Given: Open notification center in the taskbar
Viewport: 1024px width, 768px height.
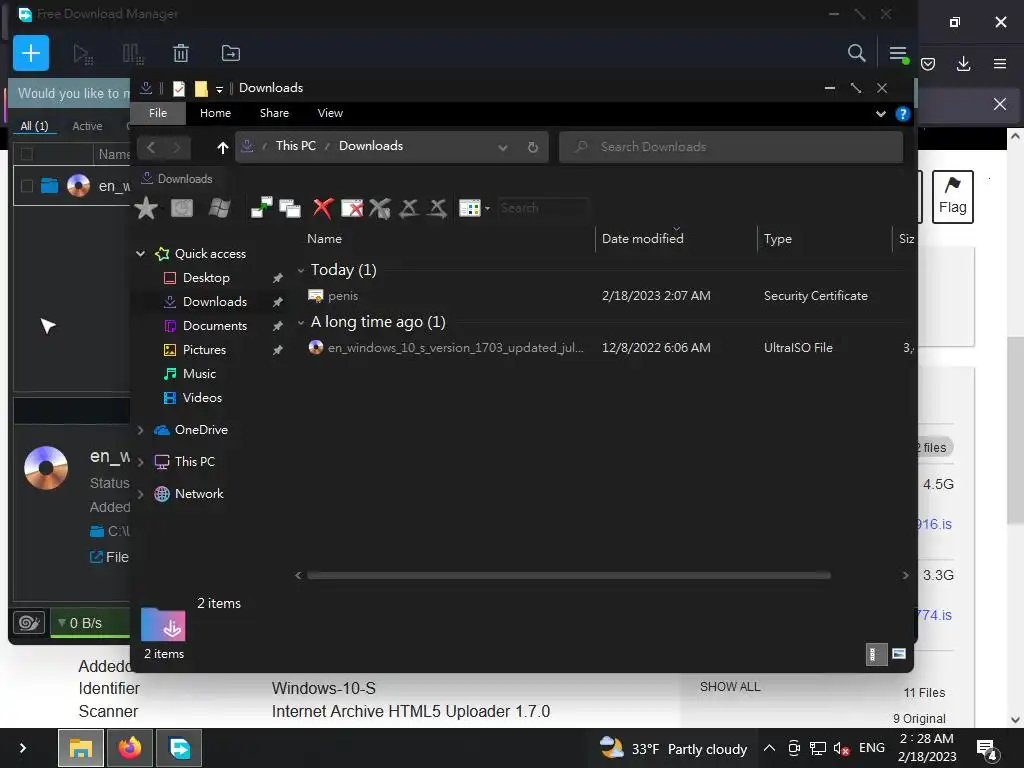Looking at the screenshot, I should tap(986, 749).
